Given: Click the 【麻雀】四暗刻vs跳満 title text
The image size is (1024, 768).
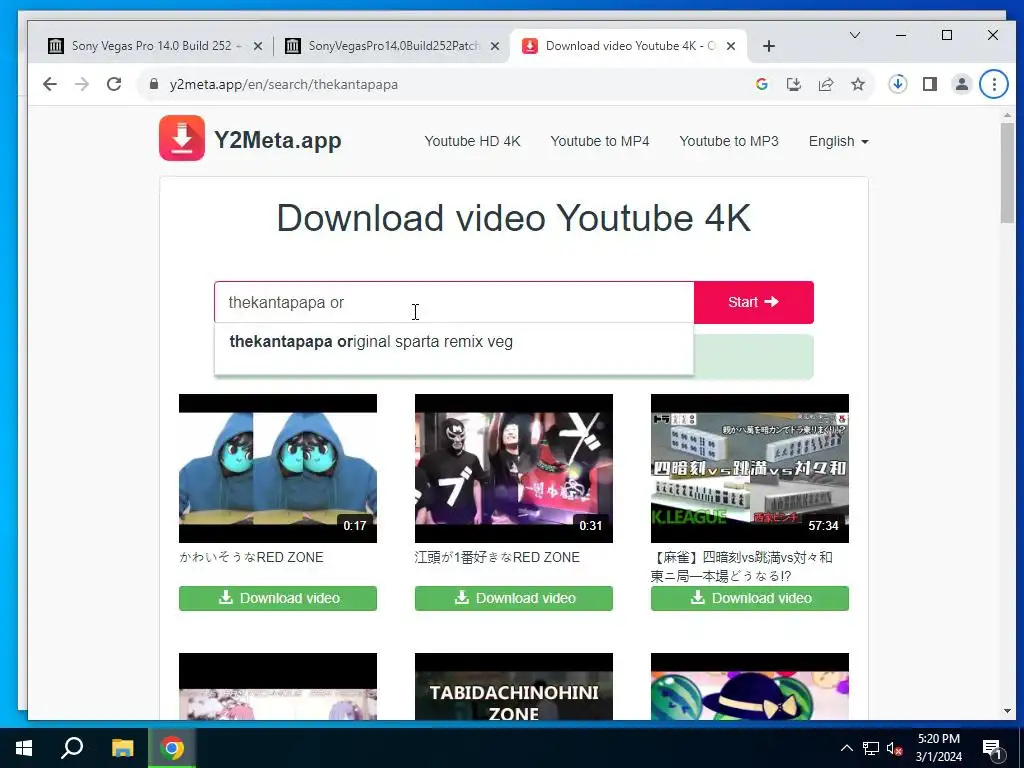Looking at the screenshot, I should click(742, 566).
